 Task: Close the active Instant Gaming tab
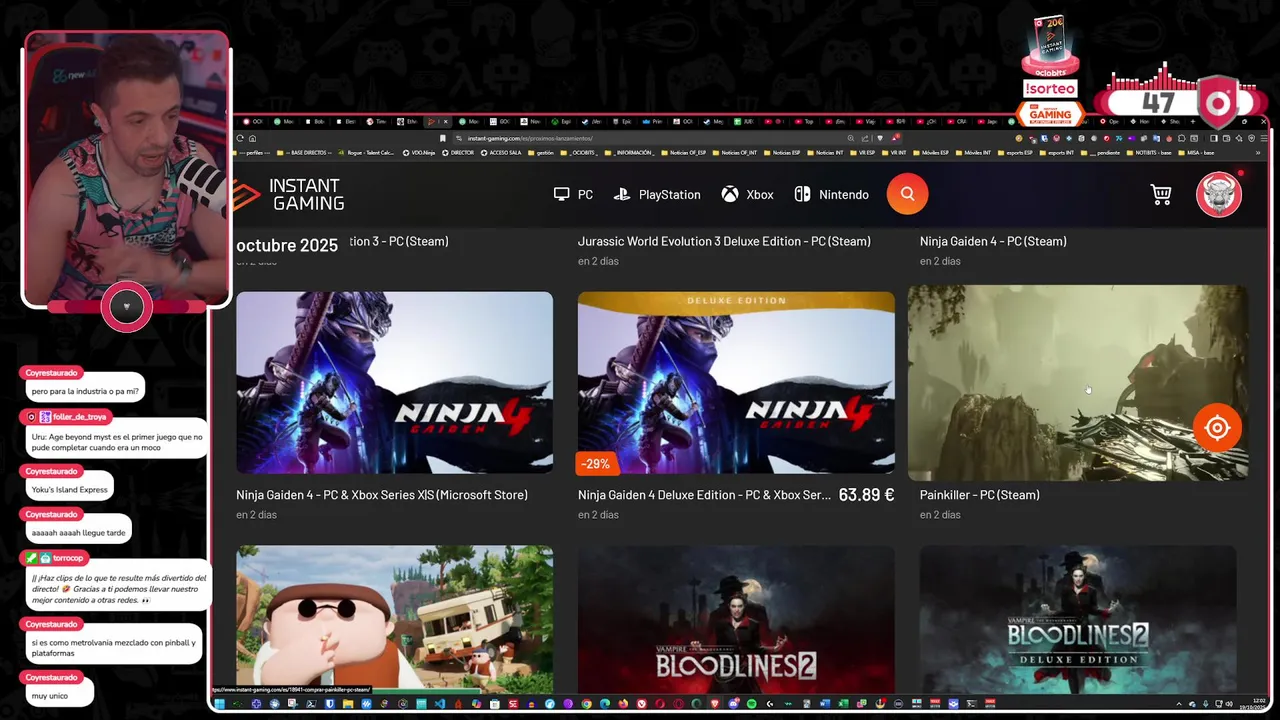(445, 122)
